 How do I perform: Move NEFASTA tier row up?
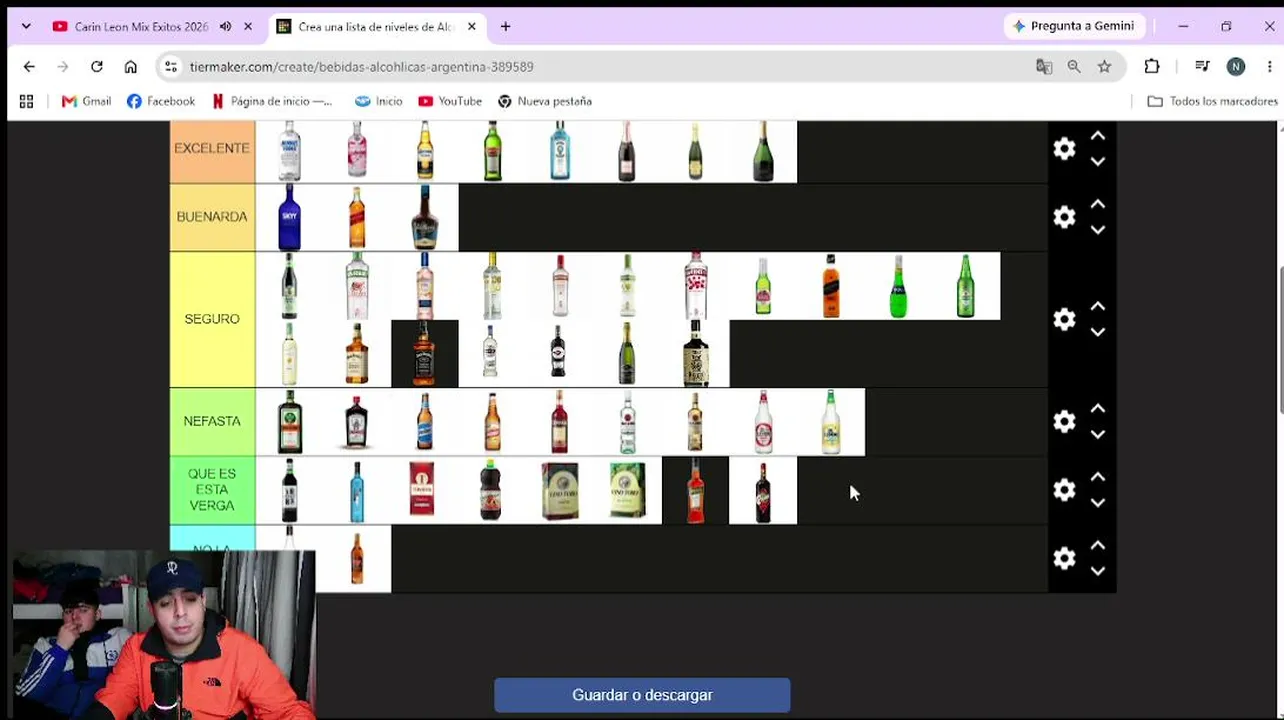point(1097,409)
